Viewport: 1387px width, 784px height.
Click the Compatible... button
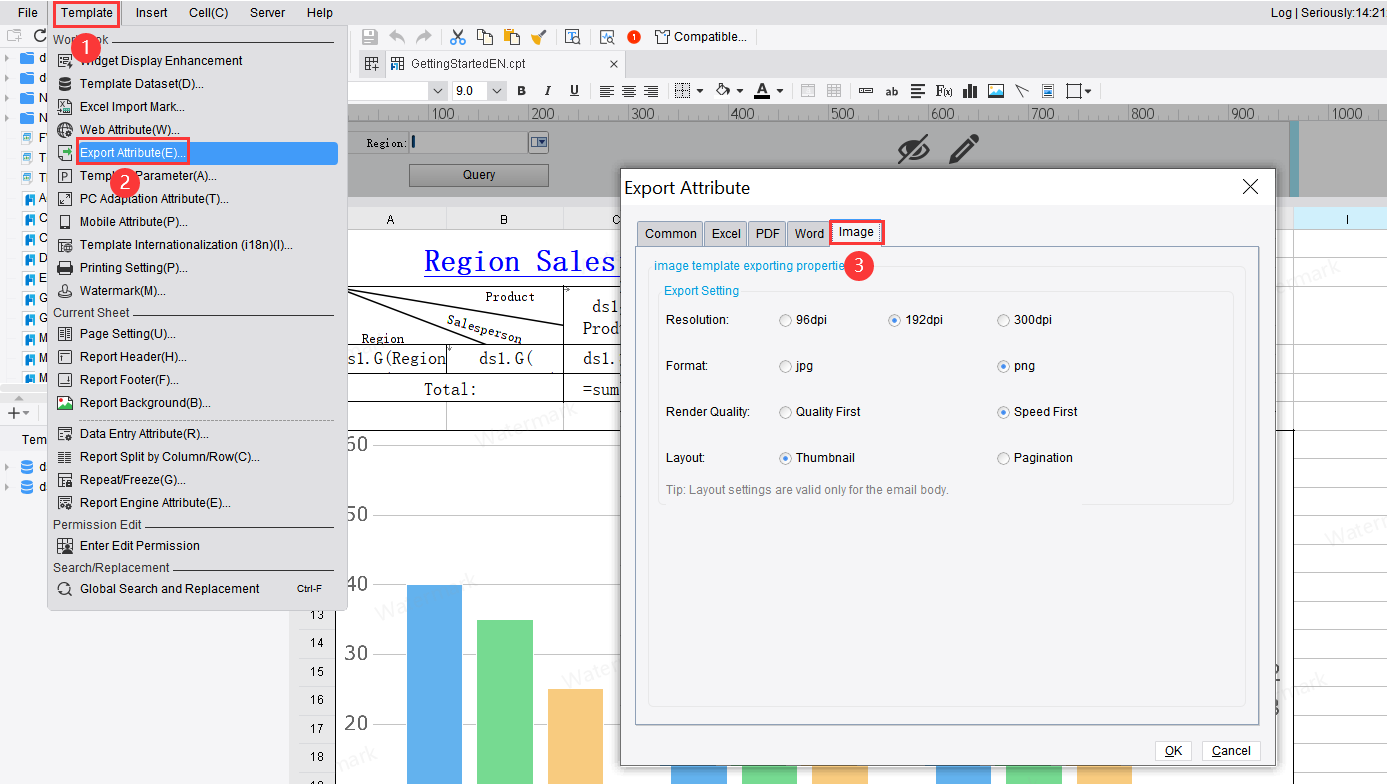[701, 37]
